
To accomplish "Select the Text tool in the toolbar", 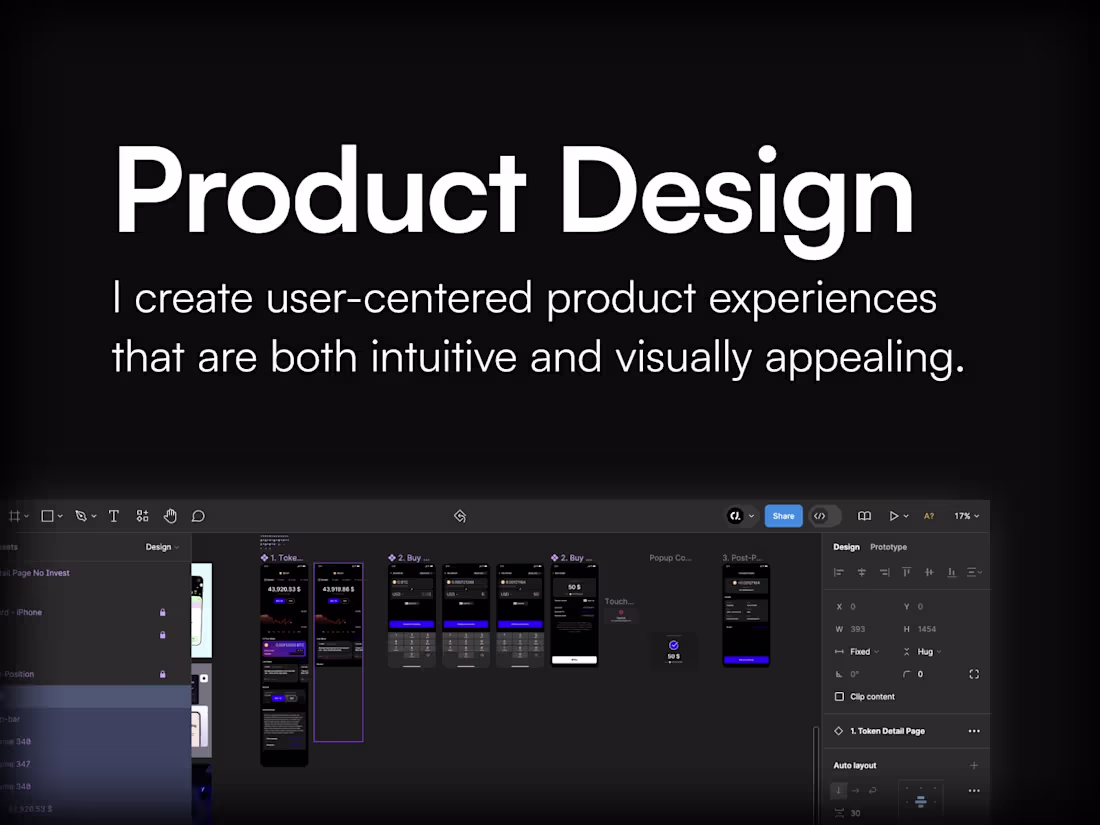I will click(x=114, y=516).
